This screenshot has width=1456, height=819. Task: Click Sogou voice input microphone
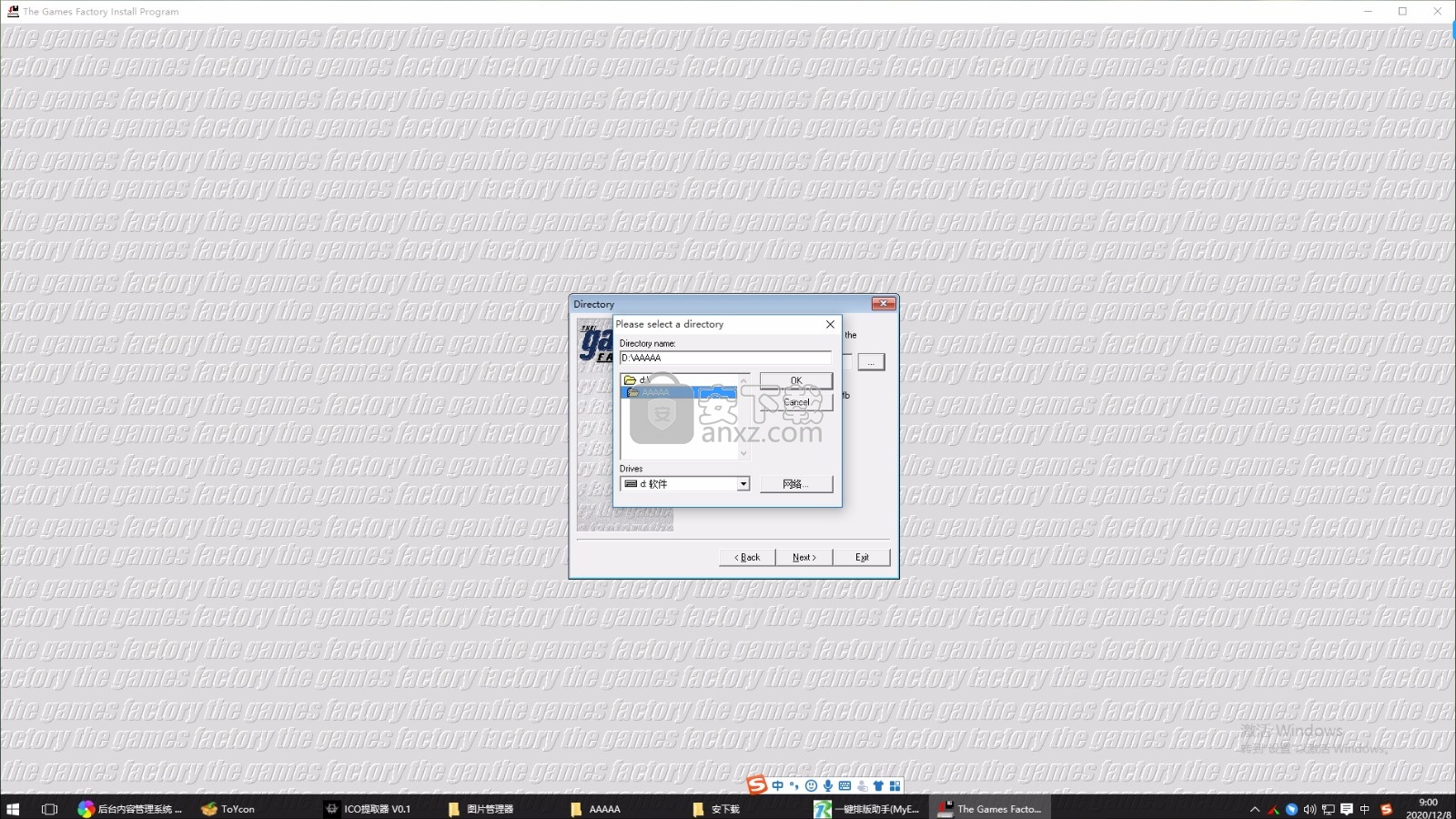click(827, 785)
